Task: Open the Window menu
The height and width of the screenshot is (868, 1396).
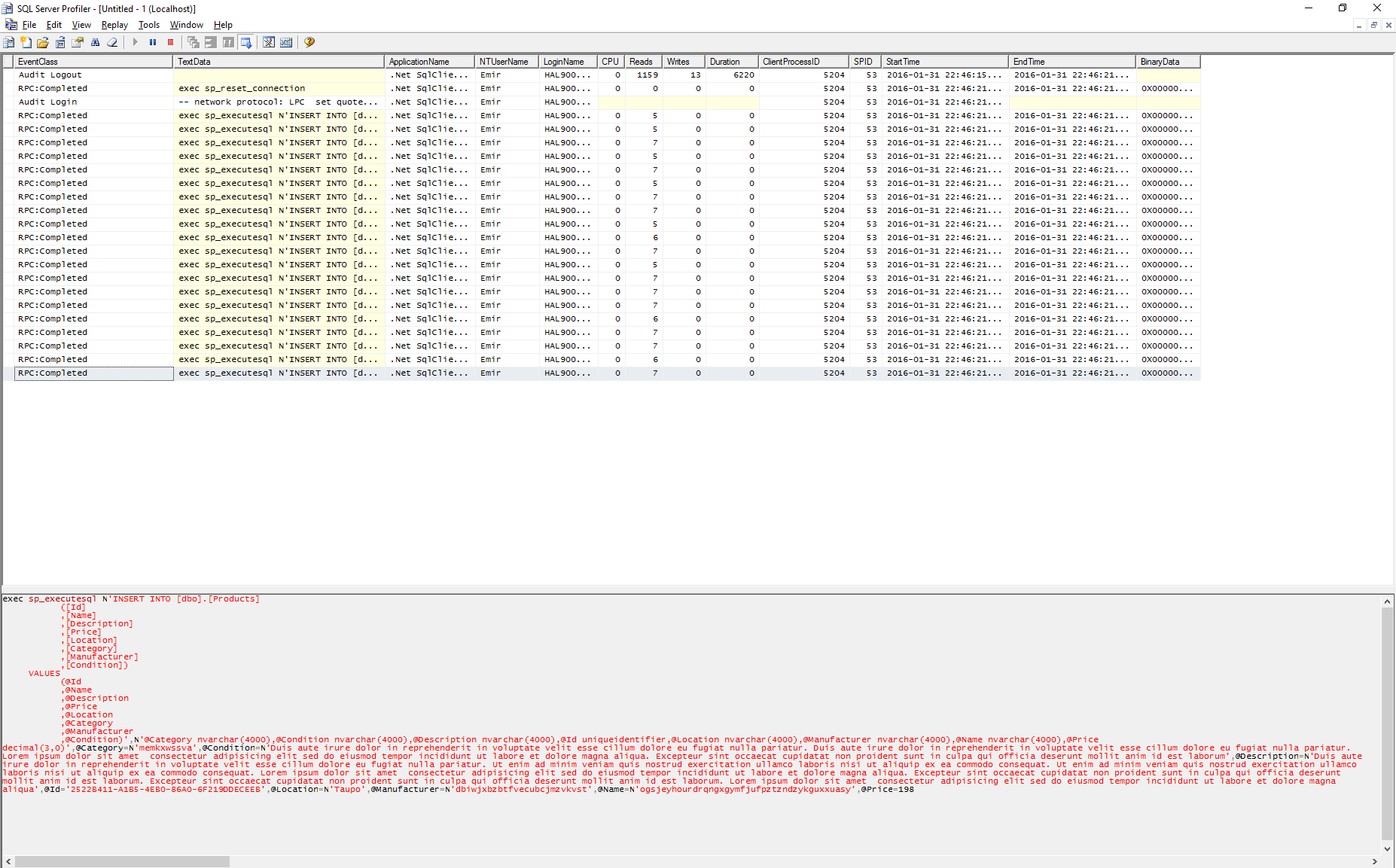Action: coord(186,25)
